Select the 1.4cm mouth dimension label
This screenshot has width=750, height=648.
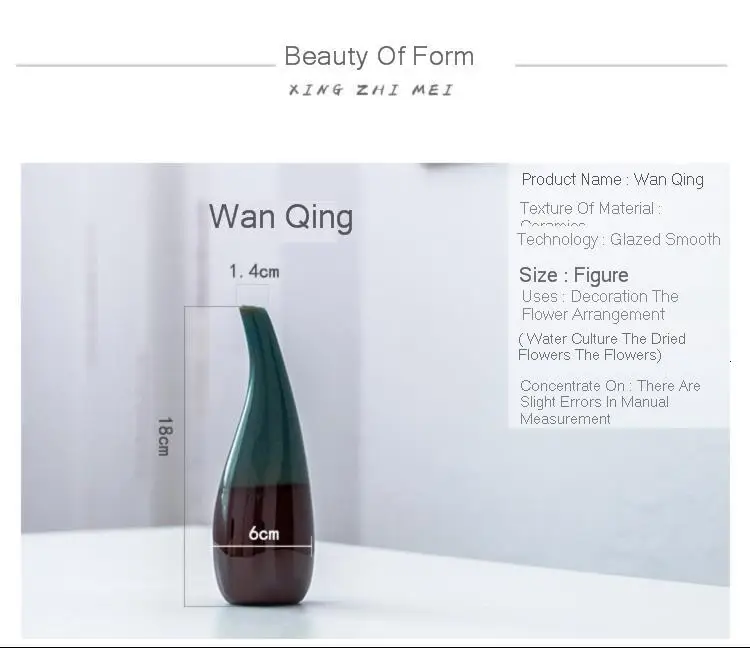[254, 272]
